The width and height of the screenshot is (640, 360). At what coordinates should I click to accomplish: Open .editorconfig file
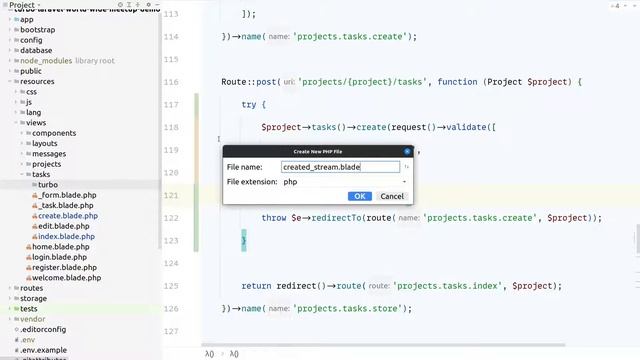point(43,329)
